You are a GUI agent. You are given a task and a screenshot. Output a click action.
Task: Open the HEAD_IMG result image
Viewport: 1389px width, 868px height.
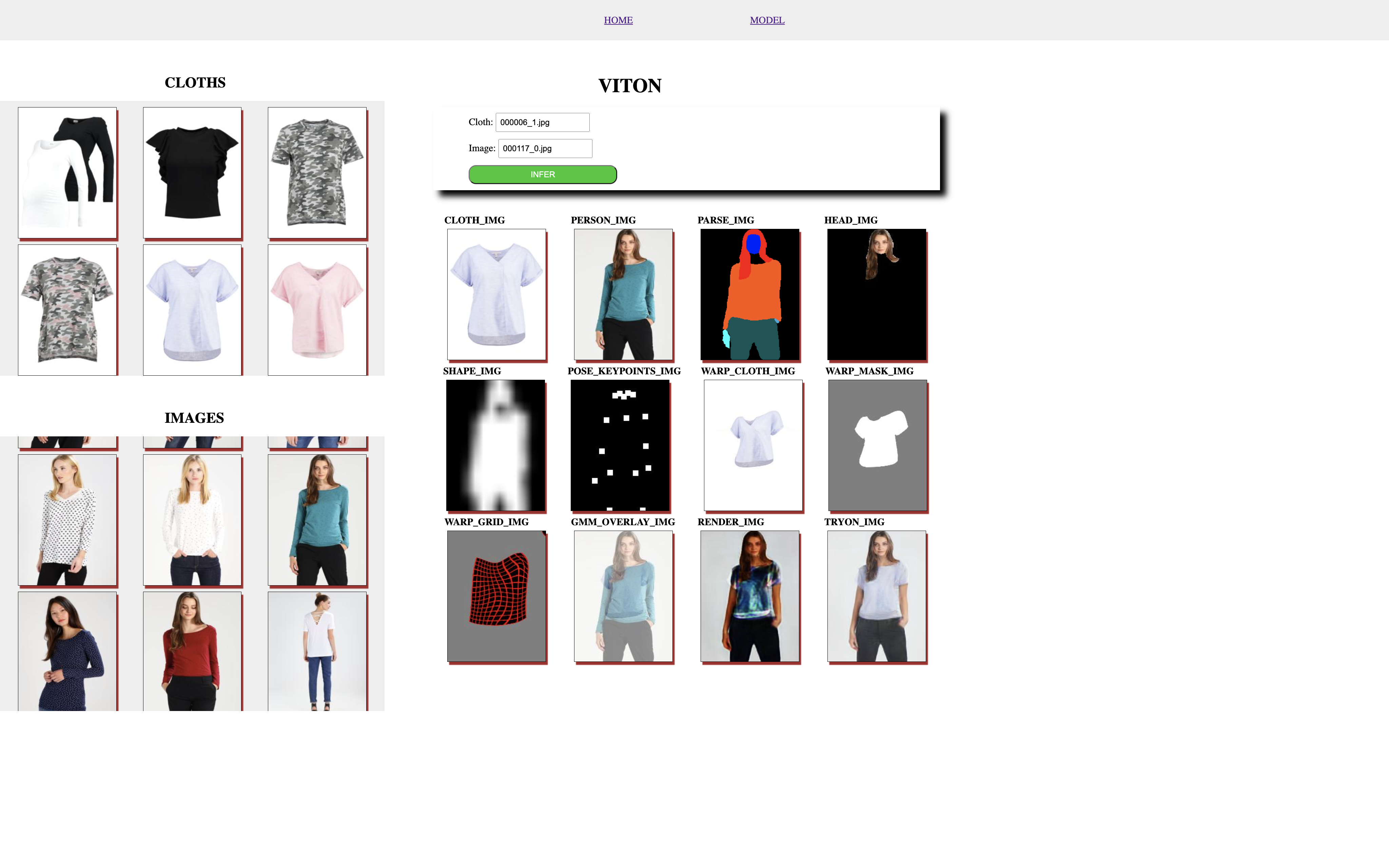pos(877,295)
